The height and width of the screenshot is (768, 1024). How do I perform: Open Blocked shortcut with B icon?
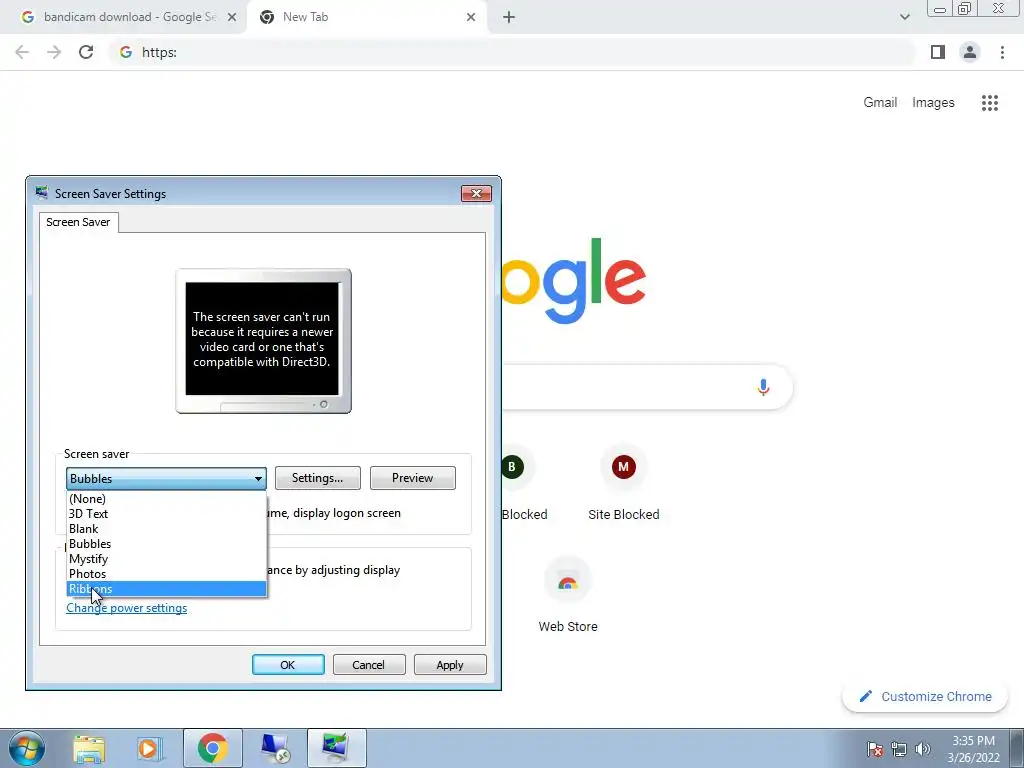524,483
